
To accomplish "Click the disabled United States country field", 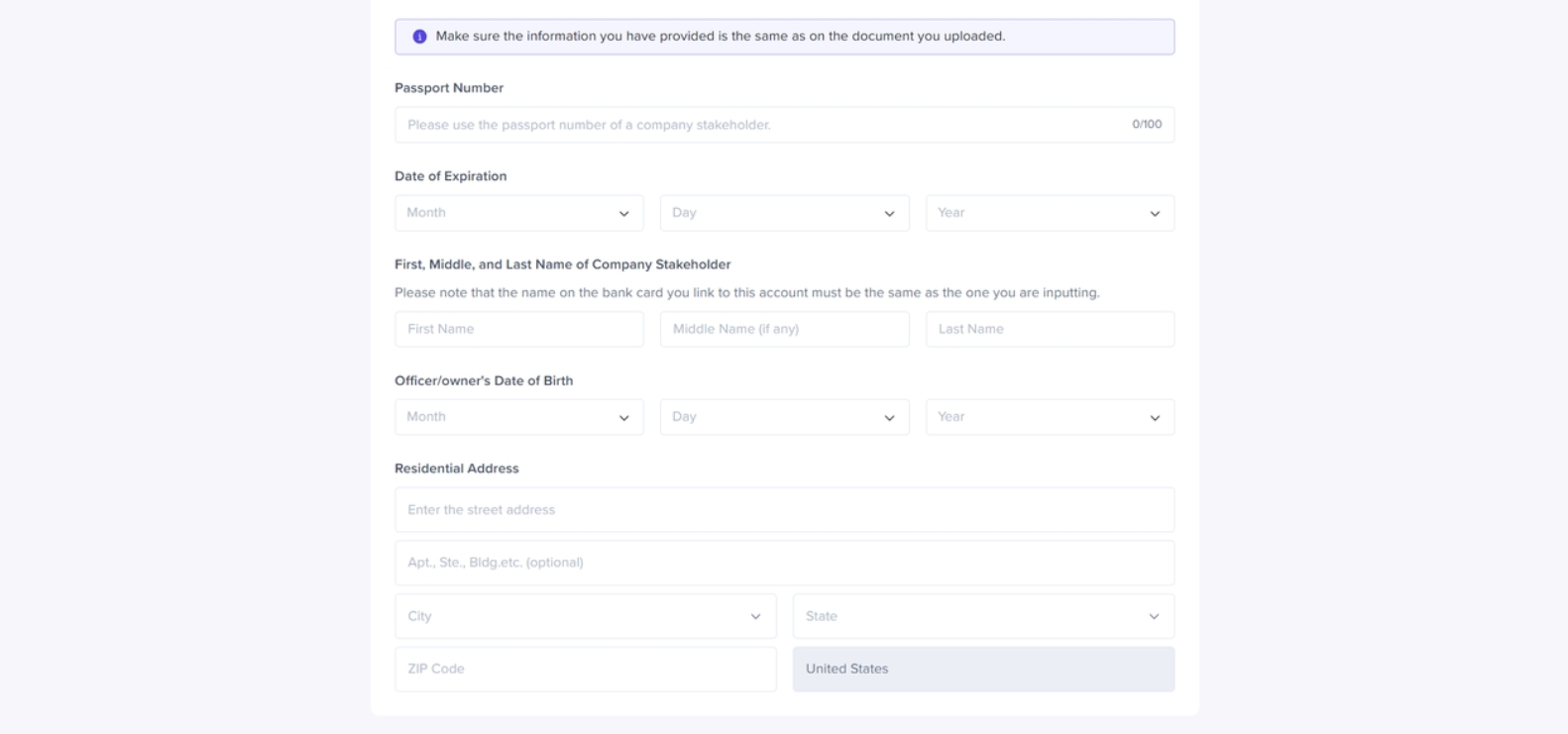I will (982, 670).
